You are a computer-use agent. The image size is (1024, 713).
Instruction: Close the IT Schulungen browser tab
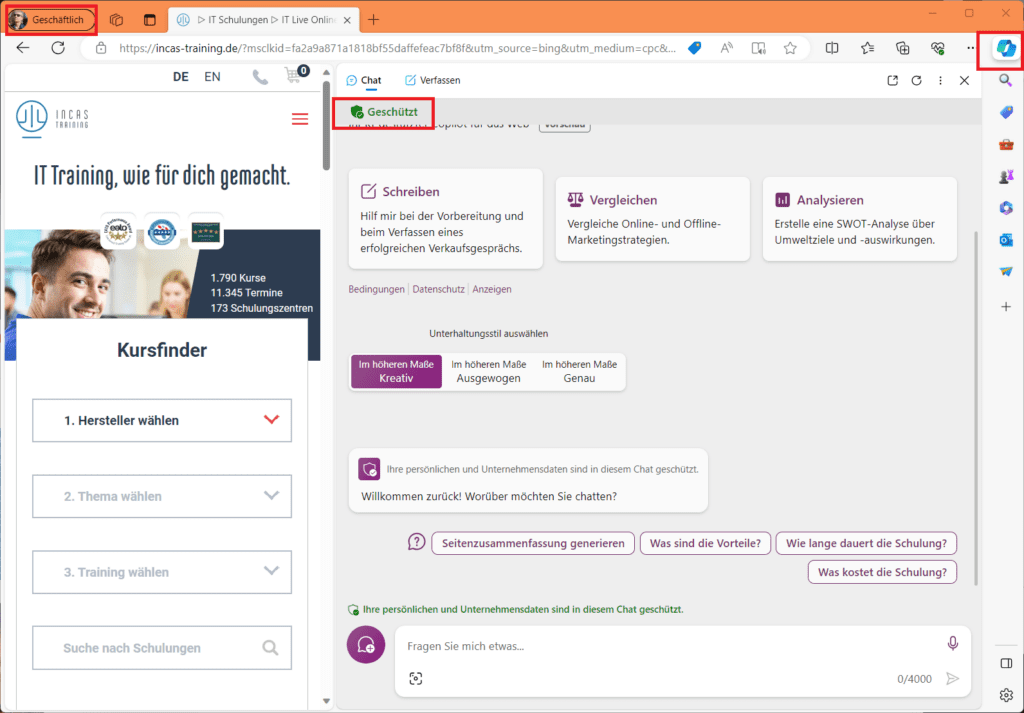click(347, 20)
